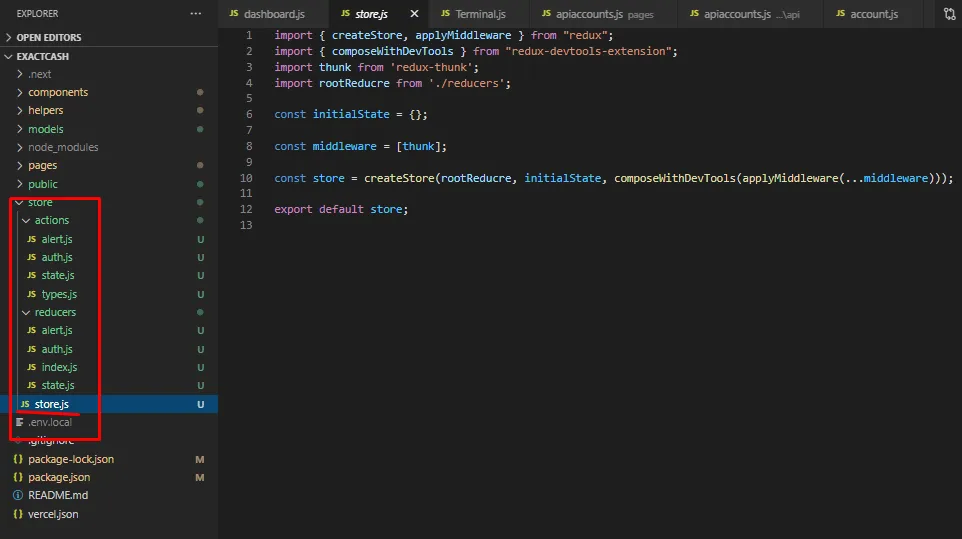The height and width of the screenshot is (539, 962).
Task: Click the JS icon of types.js
Action: coord(31,294)
